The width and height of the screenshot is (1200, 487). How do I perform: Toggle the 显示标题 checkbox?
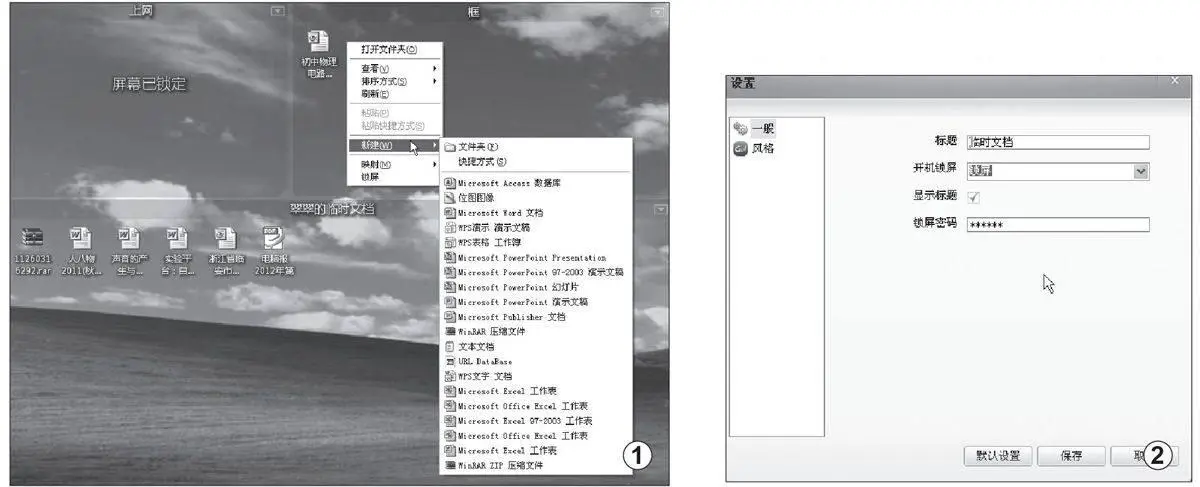click(974, 197)
